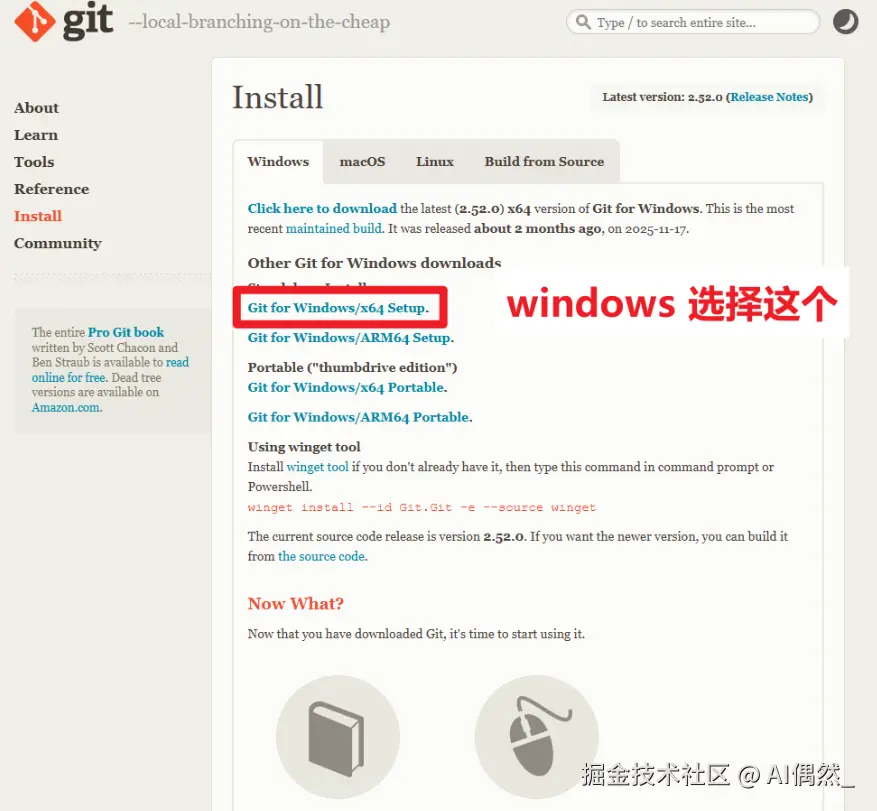Download Git for Windows/x64 Portable
877x811 pixels.
(x=347, y=388)
